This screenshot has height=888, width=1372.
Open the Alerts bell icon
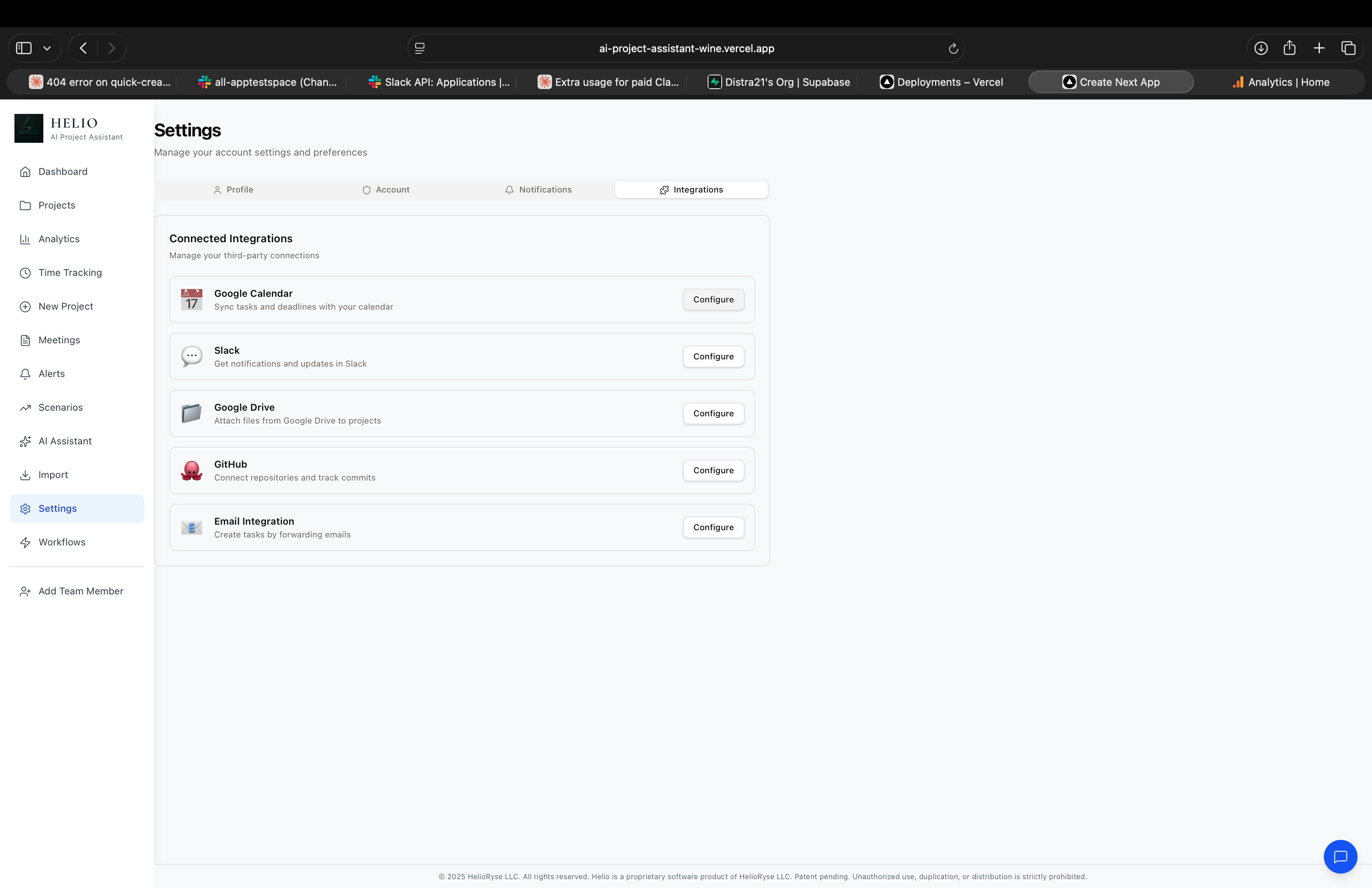click(x=25, y=373)
